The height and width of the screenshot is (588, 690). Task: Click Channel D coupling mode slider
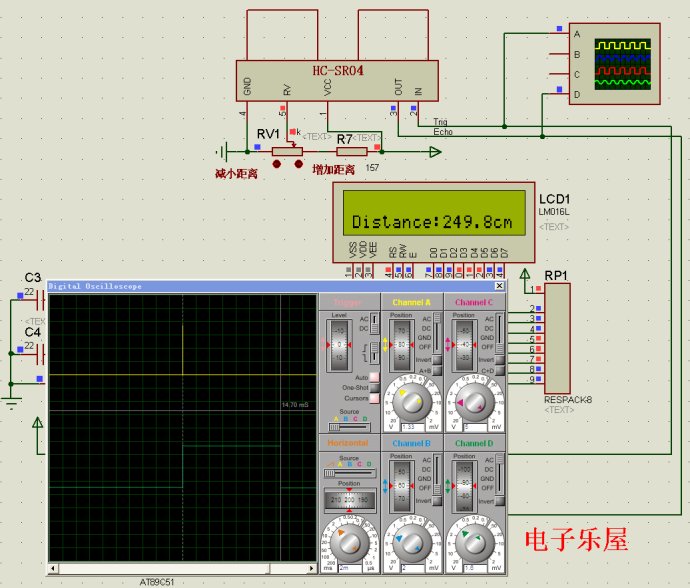pyautogui.click(x=499, y=474)
